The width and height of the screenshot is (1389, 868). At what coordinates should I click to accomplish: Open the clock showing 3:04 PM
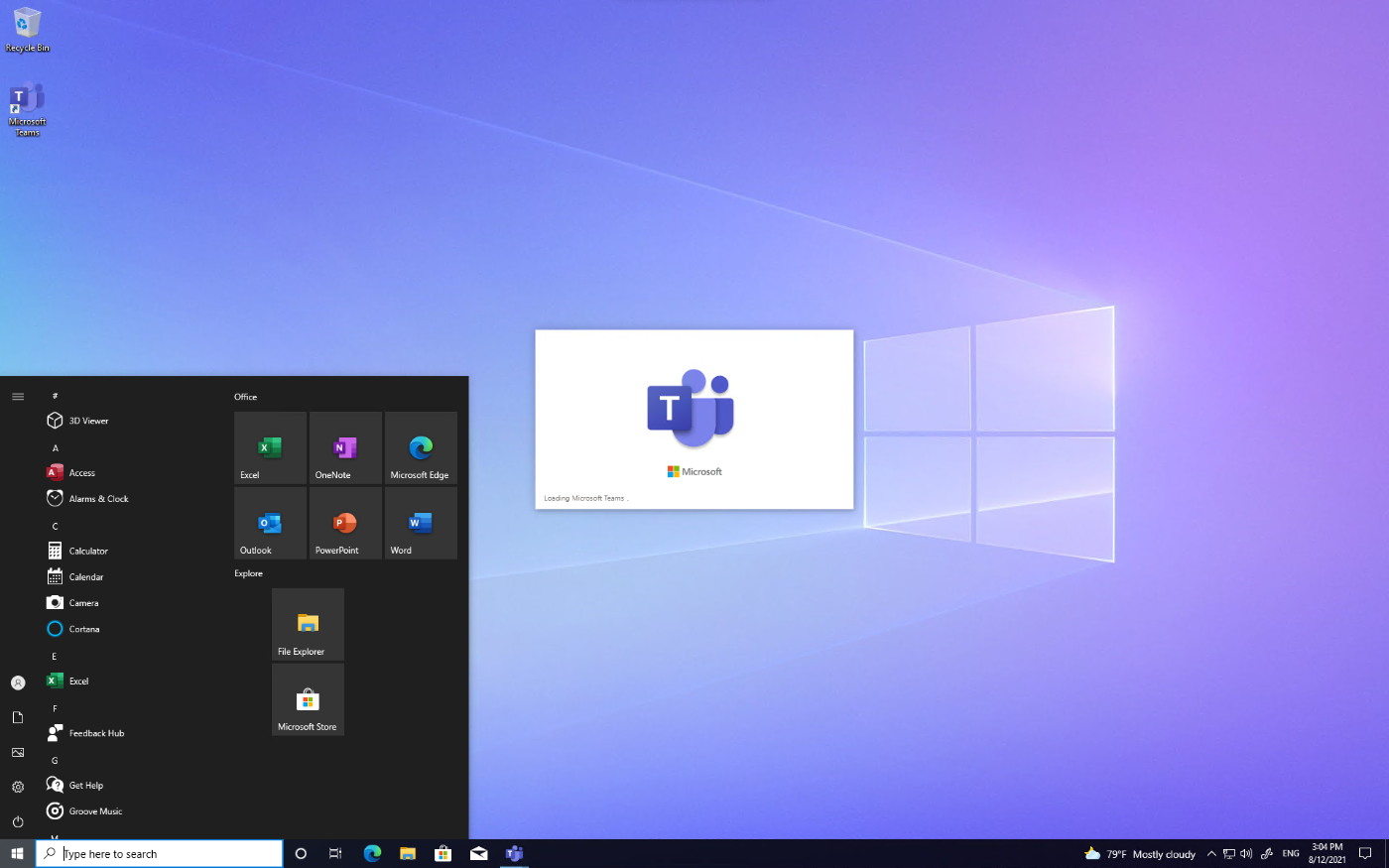[1326, 853]
